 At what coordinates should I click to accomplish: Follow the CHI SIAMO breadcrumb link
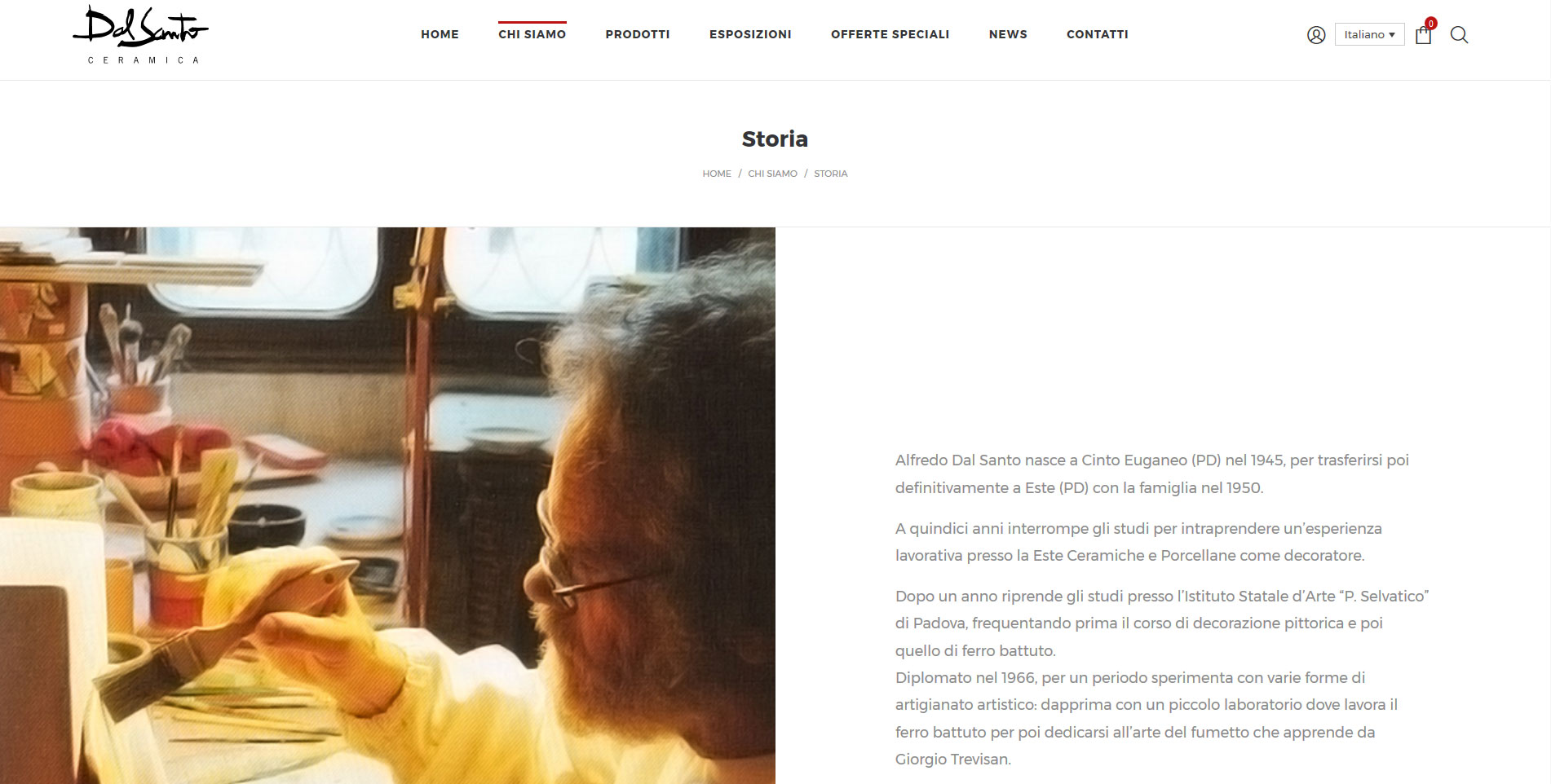[x=772, y=174]
